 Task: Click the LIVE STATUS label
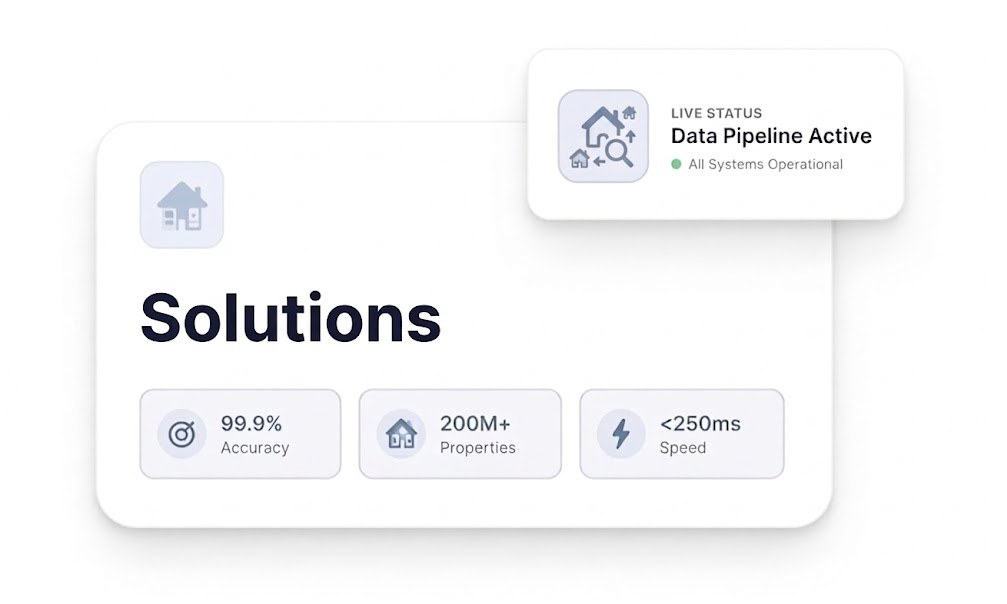tap(716, 113)
